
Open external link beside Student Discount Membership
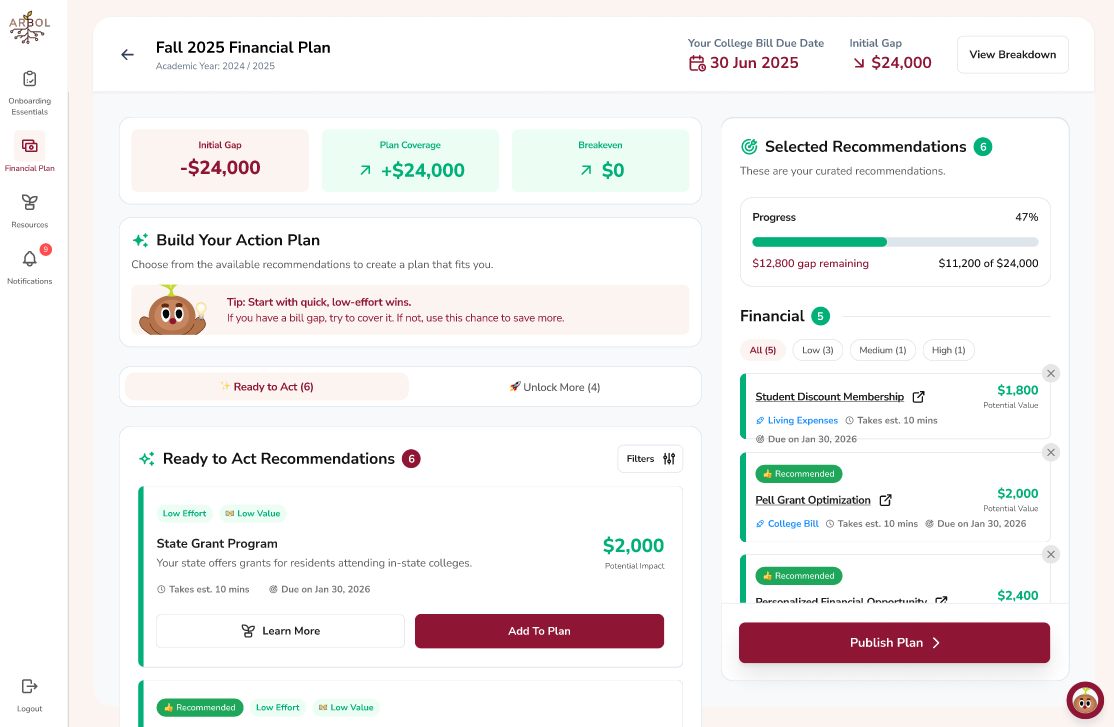tap(919, 397)
